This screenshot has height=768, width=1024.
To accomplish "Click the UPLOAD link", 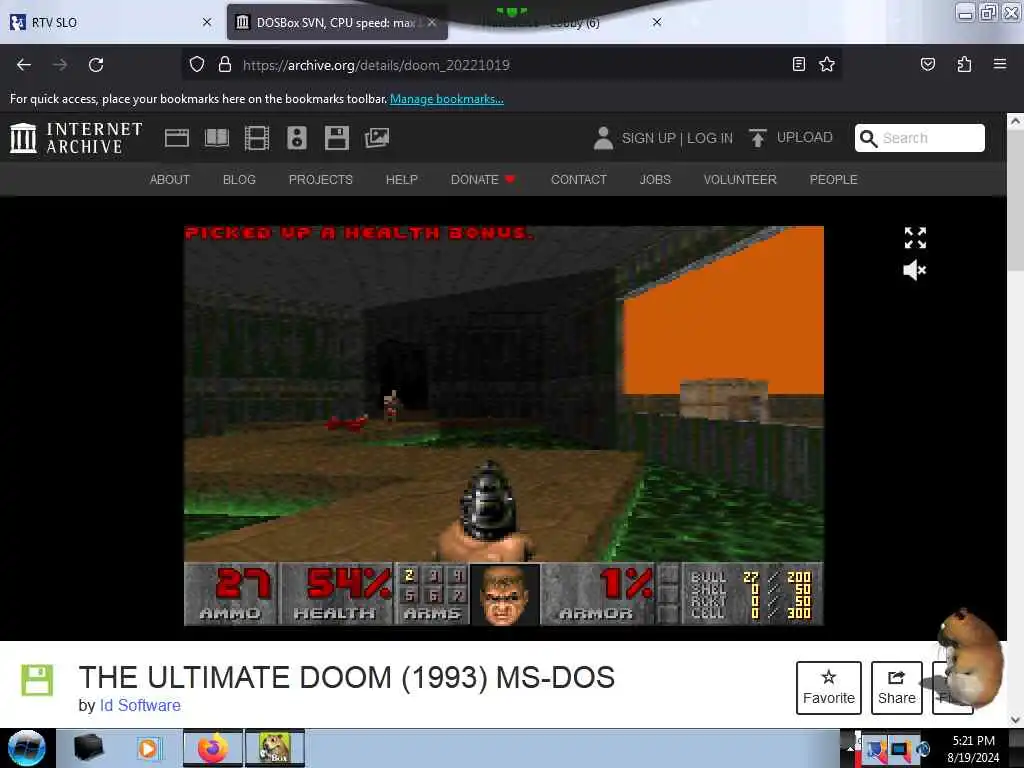I will pos(805,137).
